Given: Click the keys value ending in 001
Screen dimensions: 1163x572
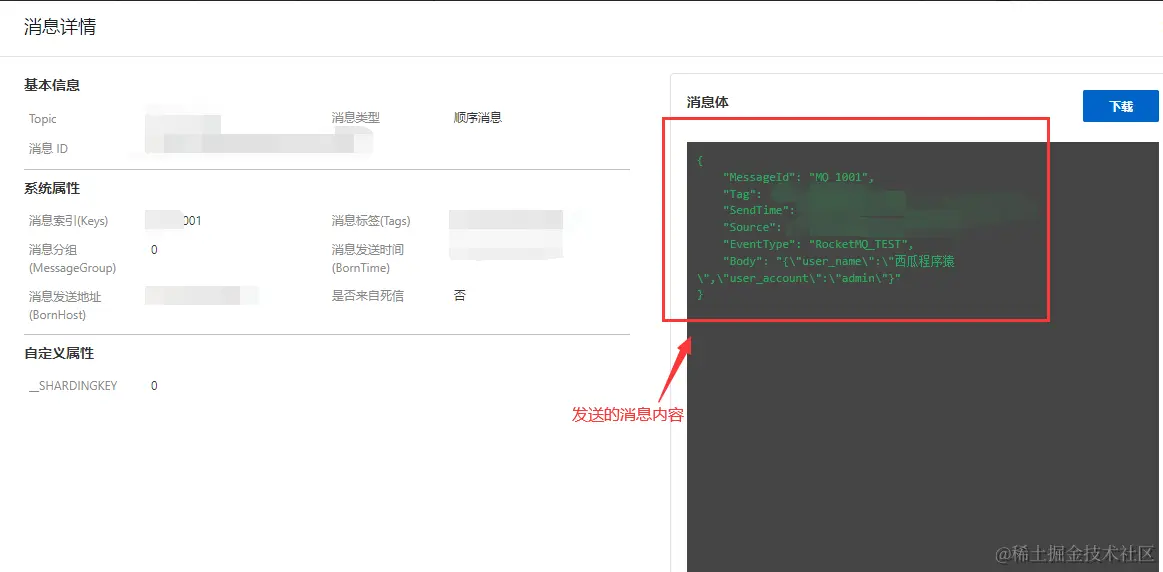Looking at the screenshot, I should pyautogui.click(x=191, y=220).
